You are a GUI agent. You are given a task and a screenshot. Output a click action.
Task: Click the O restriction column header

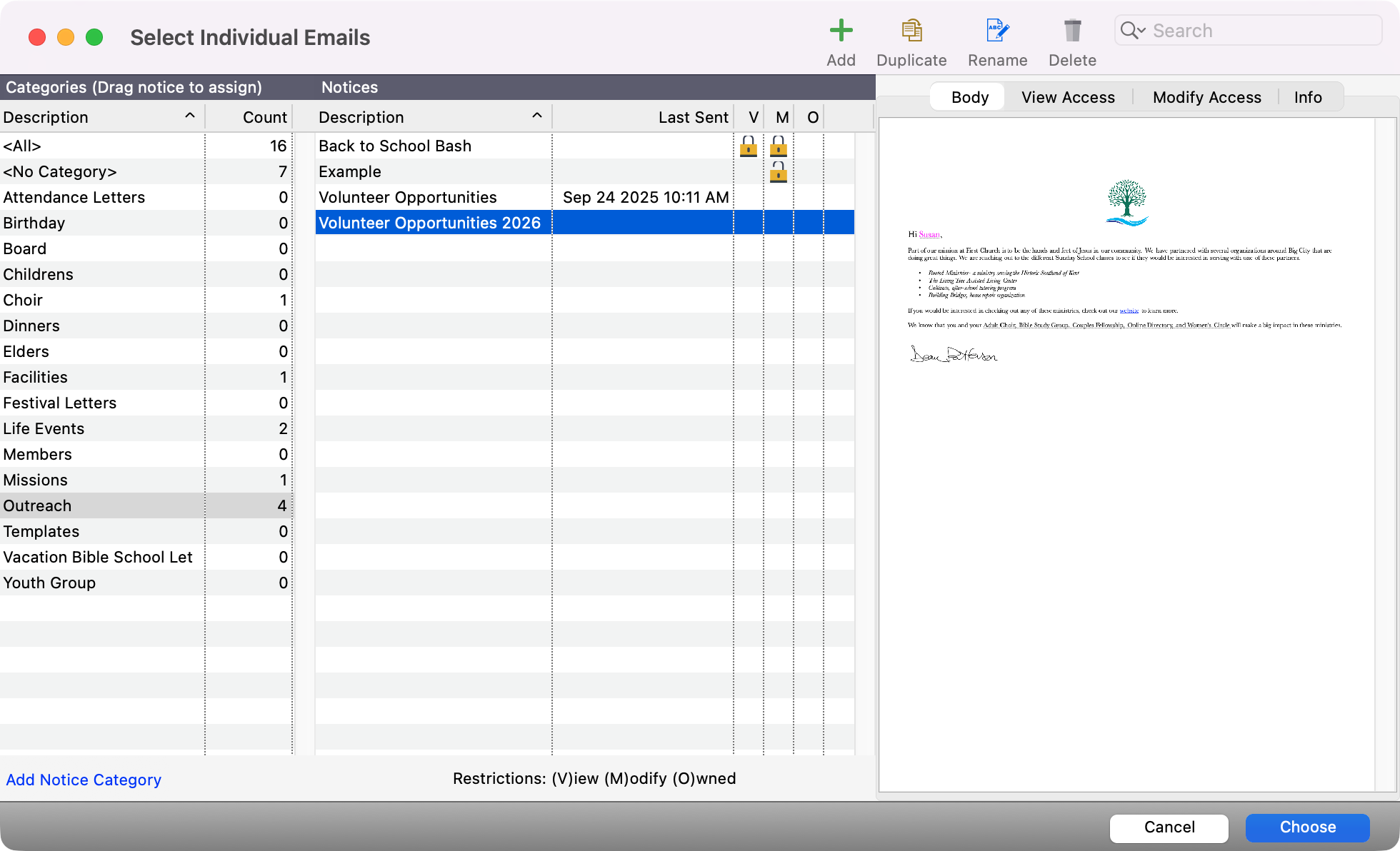coord(809,117)
